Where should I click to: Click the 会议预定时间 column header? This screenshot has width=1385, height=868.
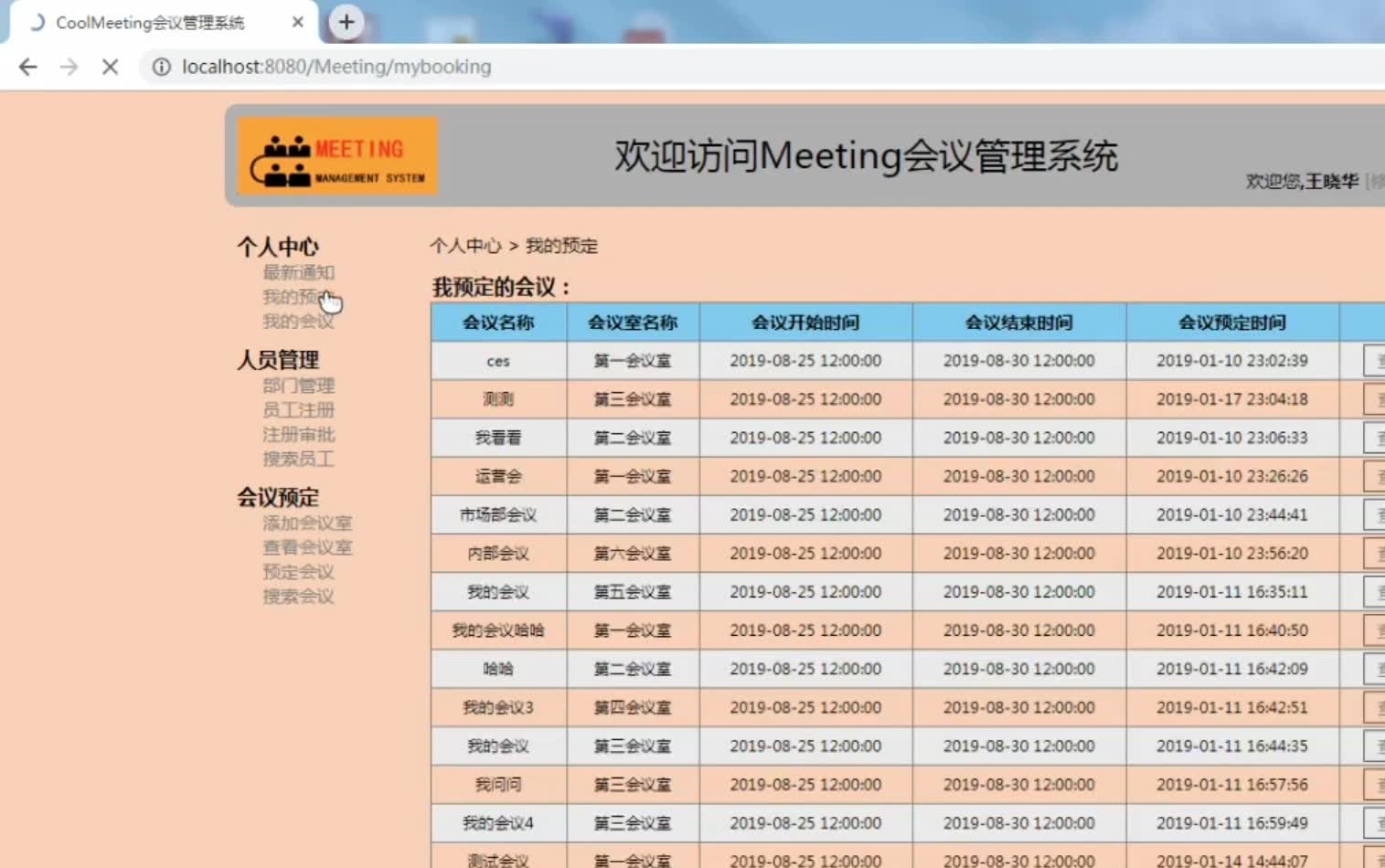point(1232,323)
